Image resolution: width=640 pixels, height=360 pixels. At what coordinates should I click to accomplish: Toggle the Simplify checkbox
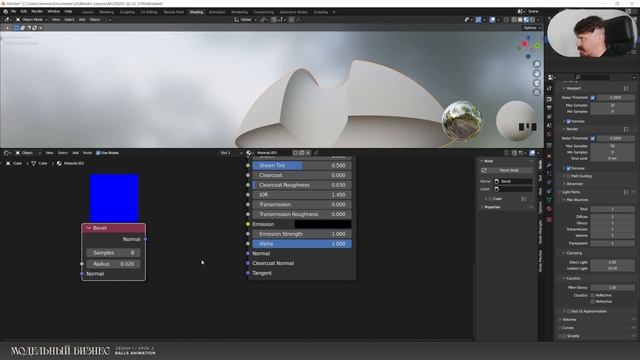pos(564,336)
